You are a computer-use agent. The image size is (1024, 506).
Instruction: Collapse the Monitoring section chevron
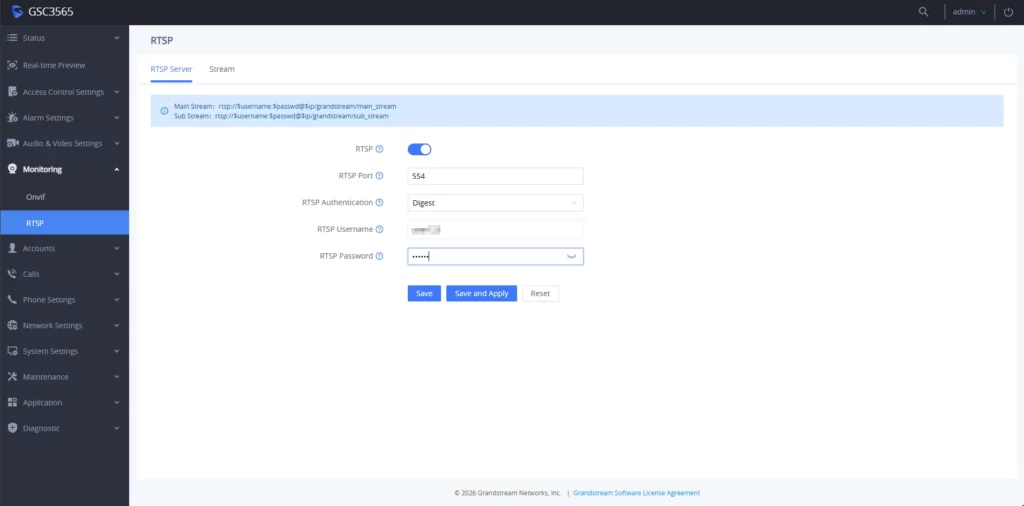pyautogui.click(x=117, y=169)
